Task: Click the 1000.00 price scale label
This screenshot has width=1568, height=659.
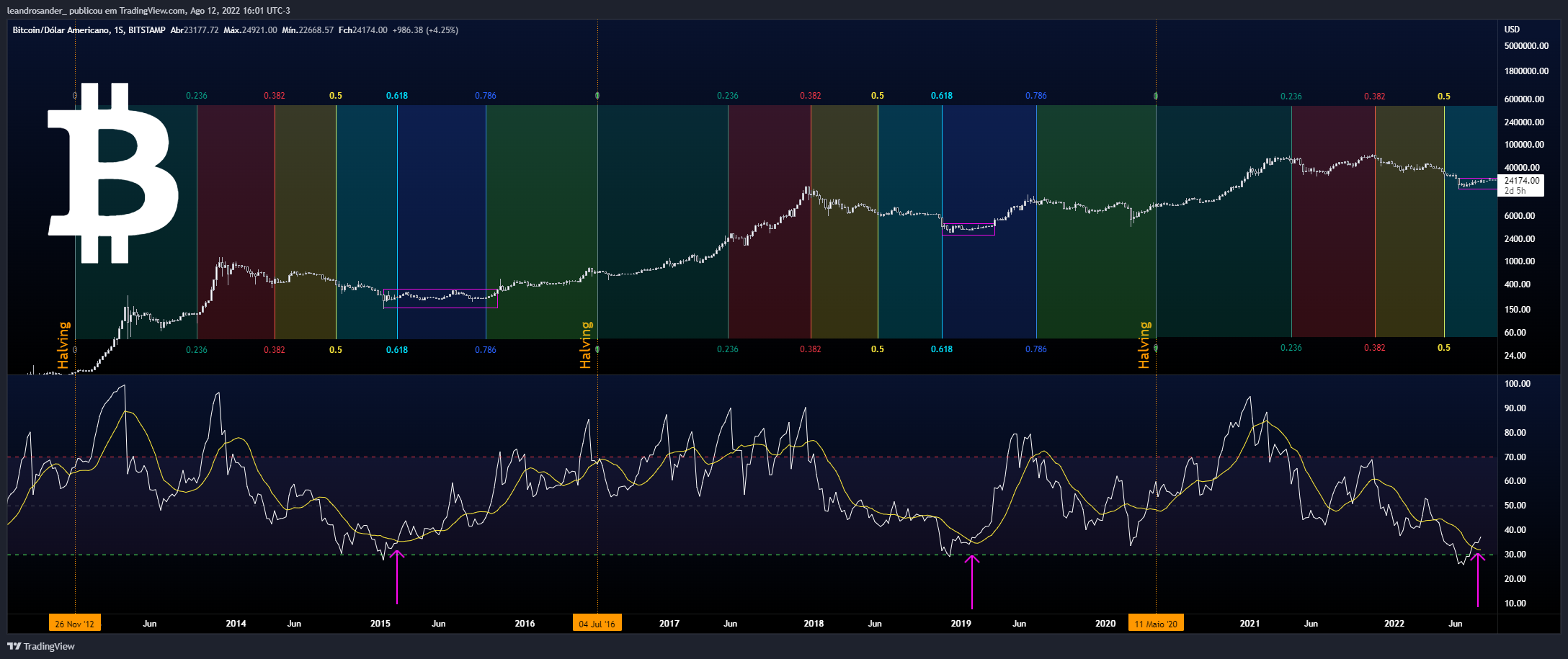Action: coord(1520,261)
